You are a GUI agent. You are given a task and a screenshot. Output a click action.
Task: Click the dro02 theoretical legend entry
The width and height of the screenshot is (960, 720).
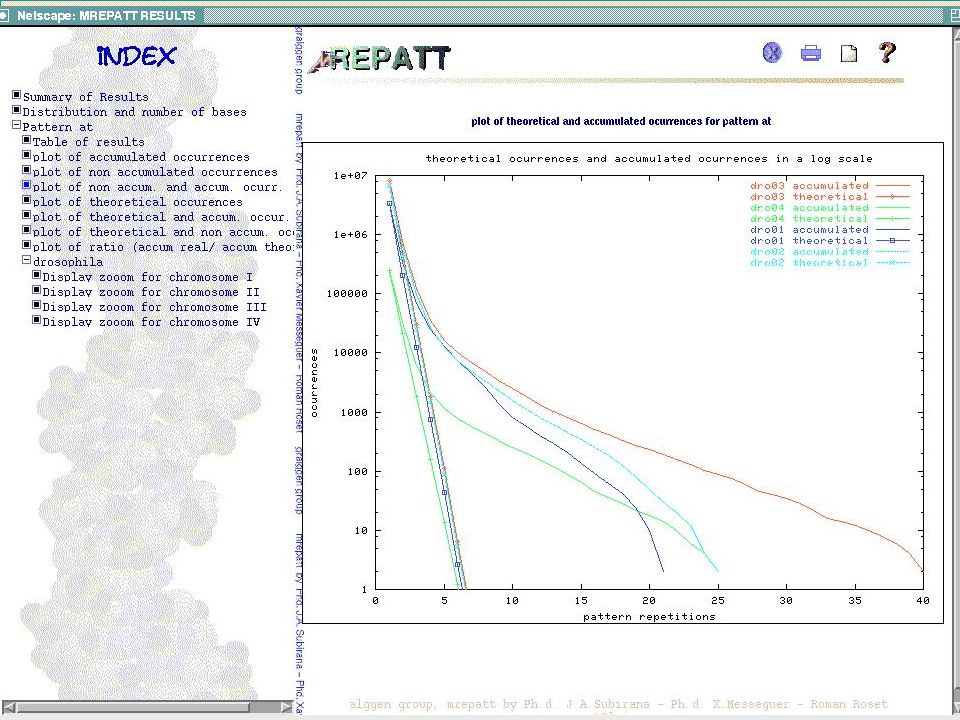(830, 263)
